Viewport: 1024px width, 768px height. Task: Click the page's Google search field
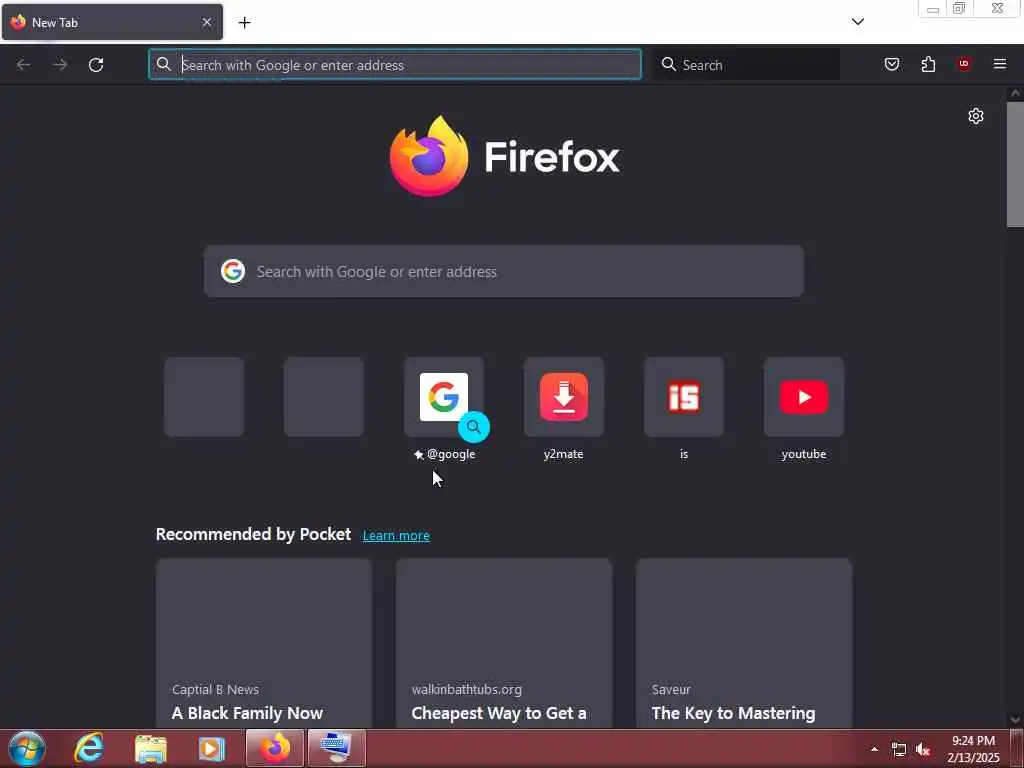pos(504,272)
